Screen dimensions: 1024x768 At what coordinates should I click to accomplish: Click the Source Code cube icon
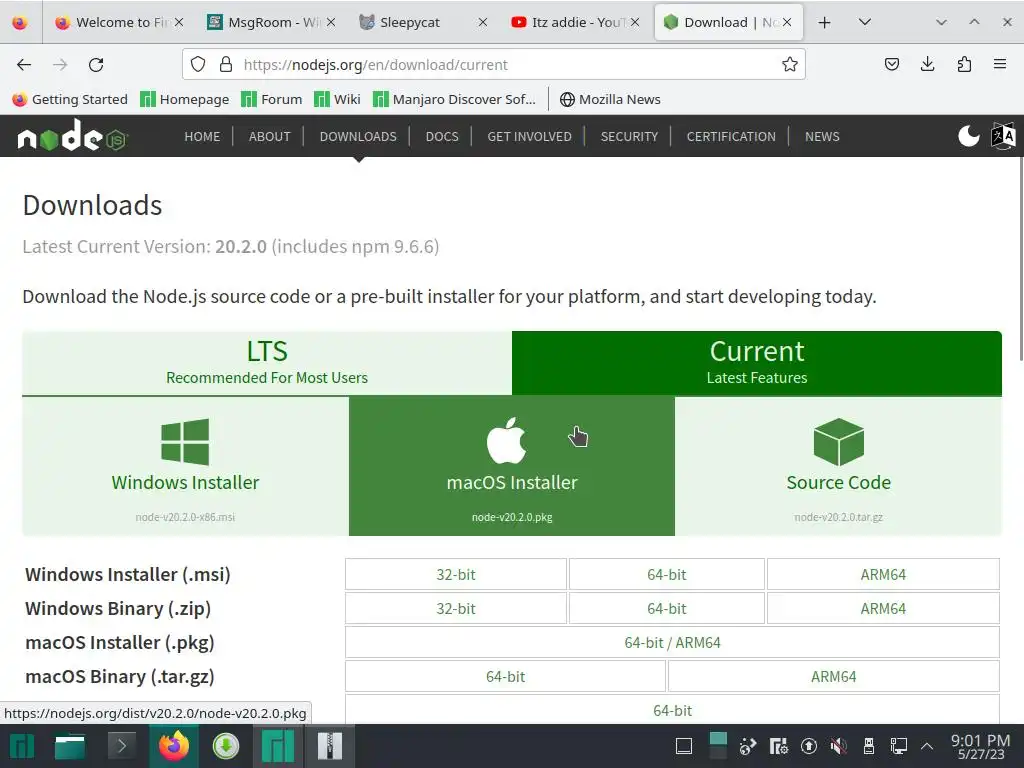(839, 441)
